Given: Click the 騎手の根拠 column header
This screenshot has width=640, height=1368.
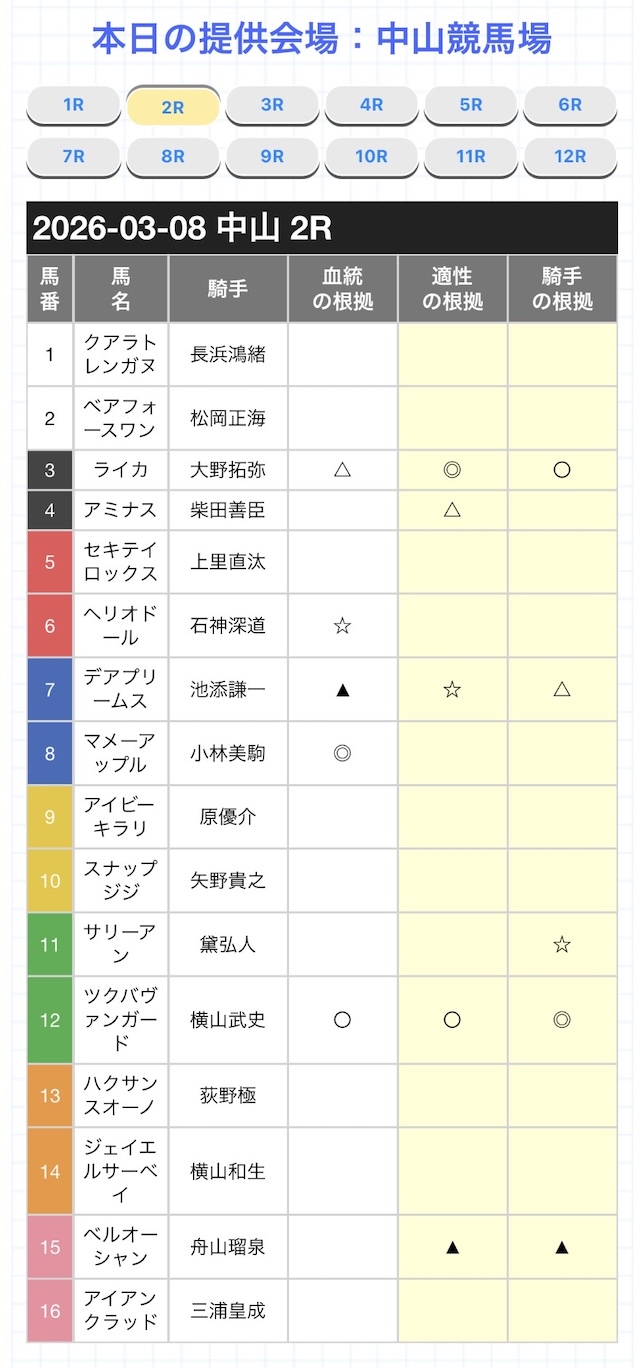Looking at the screenshot, I should 562,289.
